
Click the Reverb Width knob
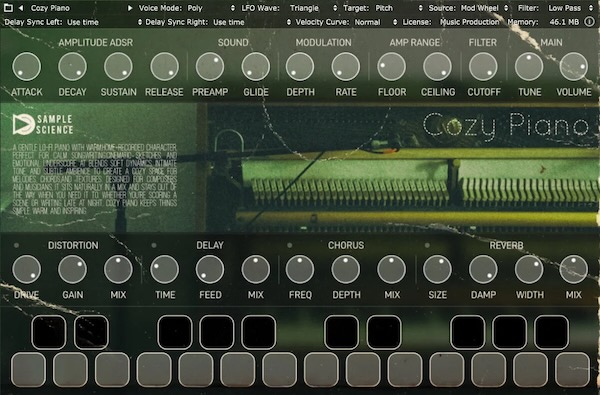[529, 269]
